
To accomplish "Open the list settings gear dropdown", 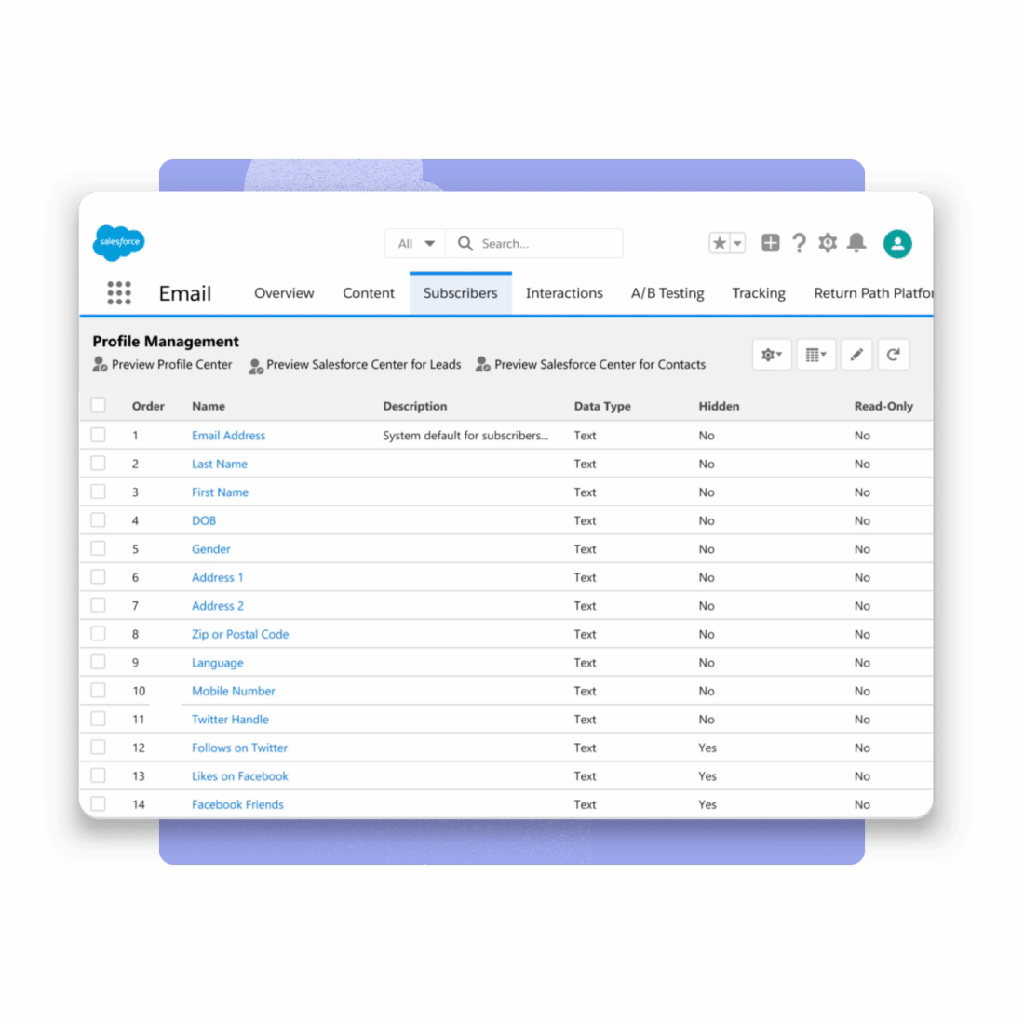I will point(772,354).
